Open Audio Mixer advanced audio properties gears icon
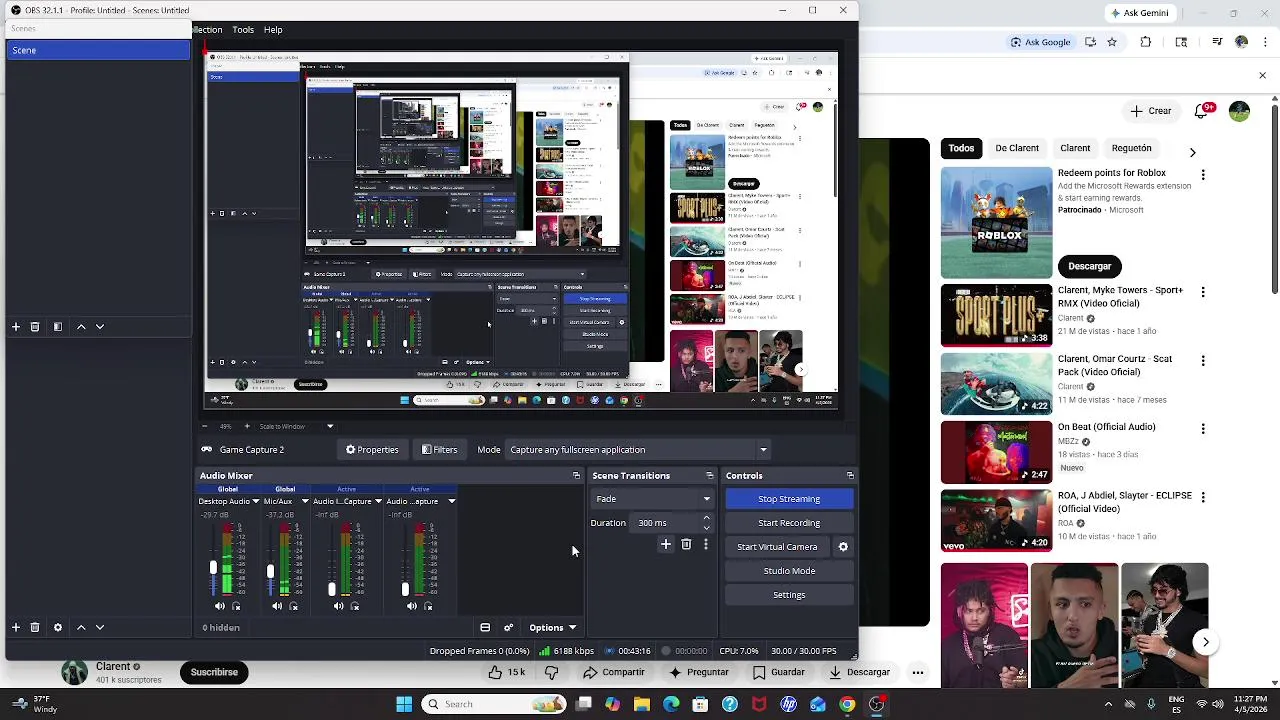The height and width of the screenshot is (720, 1280). click(x=508, y=628)
